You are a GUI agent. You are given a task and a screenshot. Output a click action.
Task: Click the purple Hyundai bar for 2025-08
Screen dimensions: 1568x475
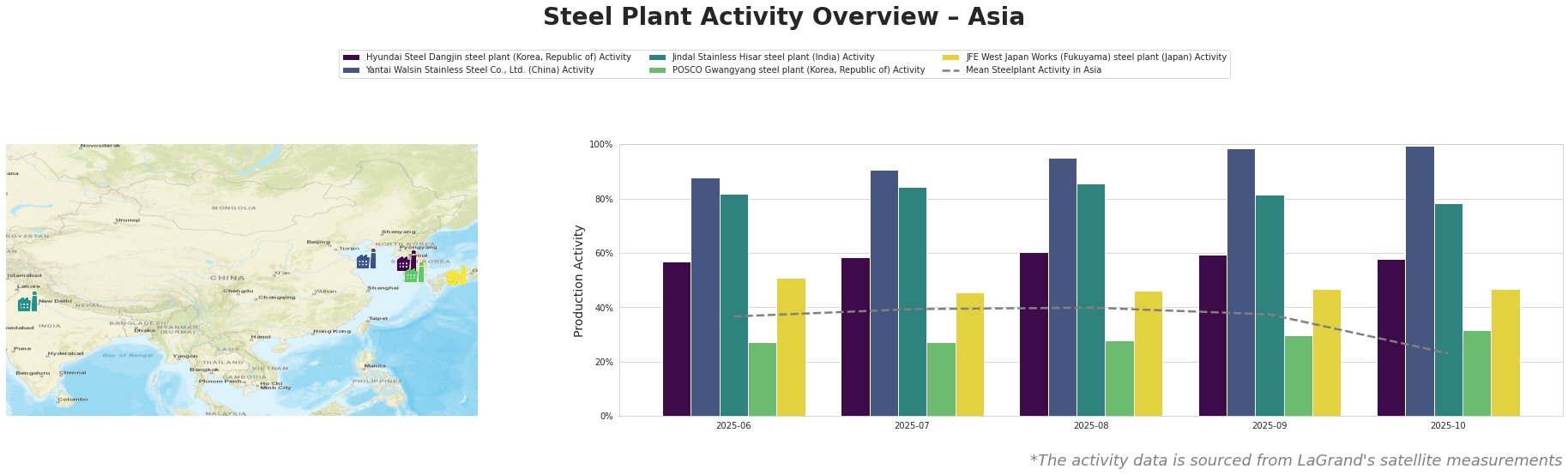[x=1034, y=334]
